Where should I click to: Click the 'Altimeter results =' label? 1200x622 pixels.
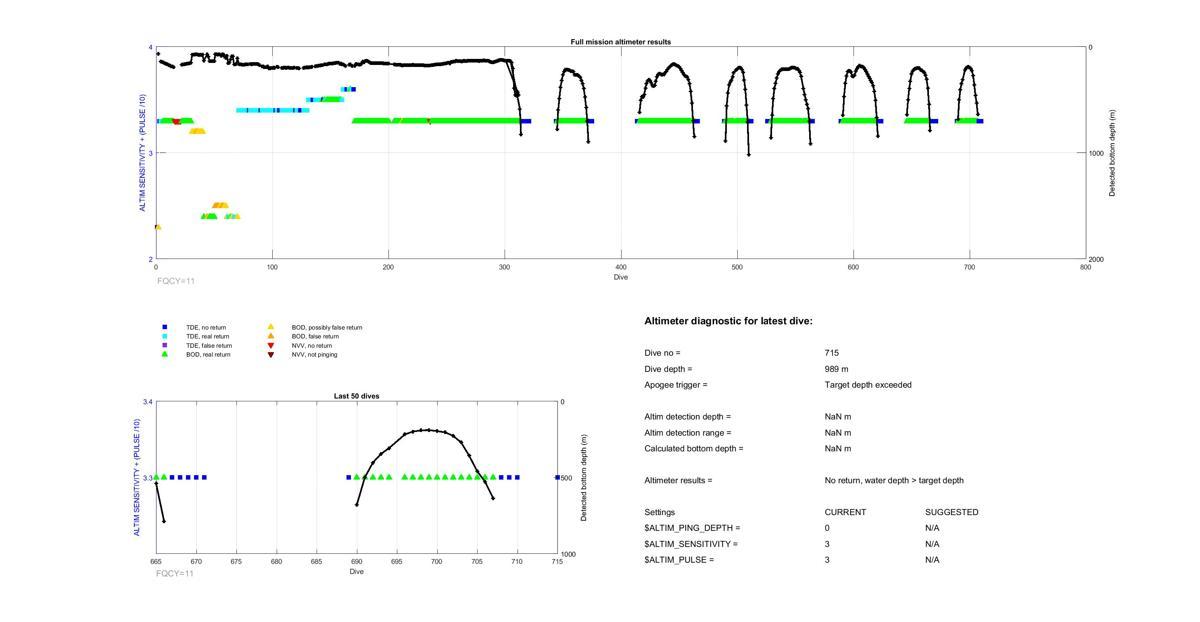click(x=678, y=481)
